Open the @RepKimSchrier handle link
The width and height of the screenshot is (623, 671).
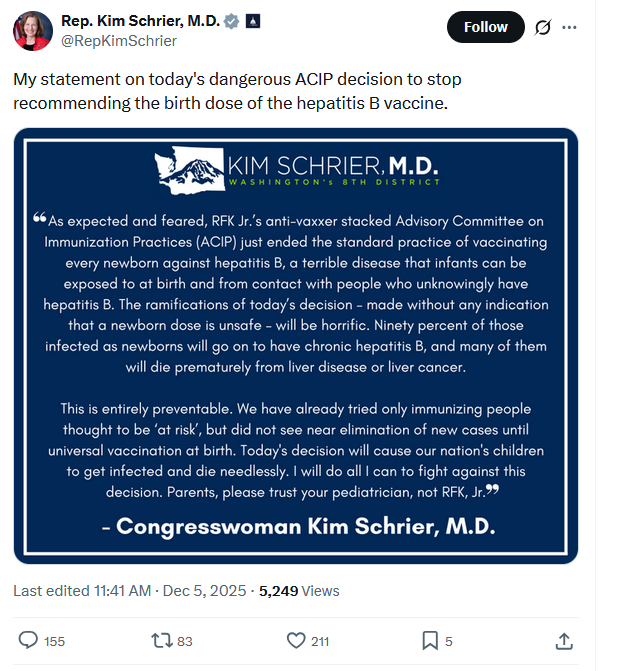coord(119,41)
